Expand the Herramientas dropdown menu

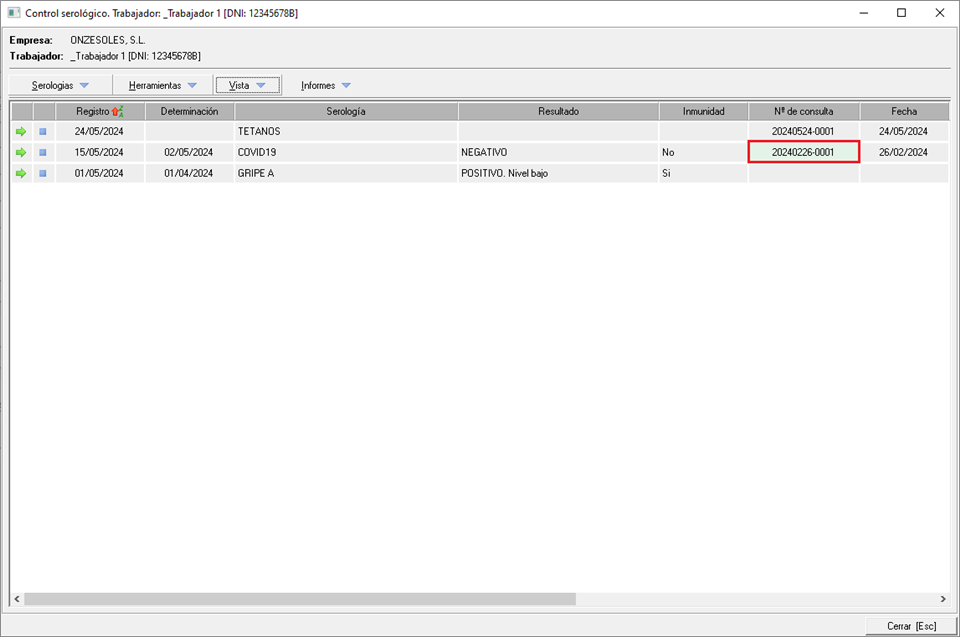(x=162, y=86)
